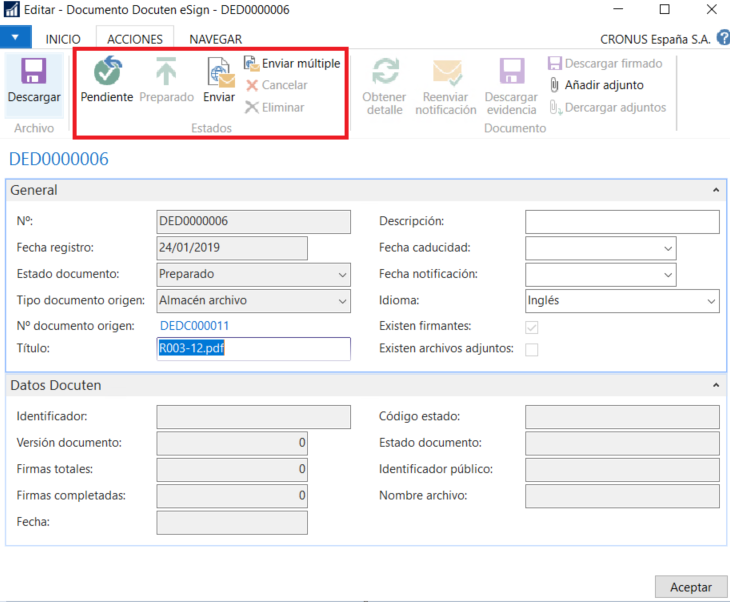Click the Enviar document icon

221,73
